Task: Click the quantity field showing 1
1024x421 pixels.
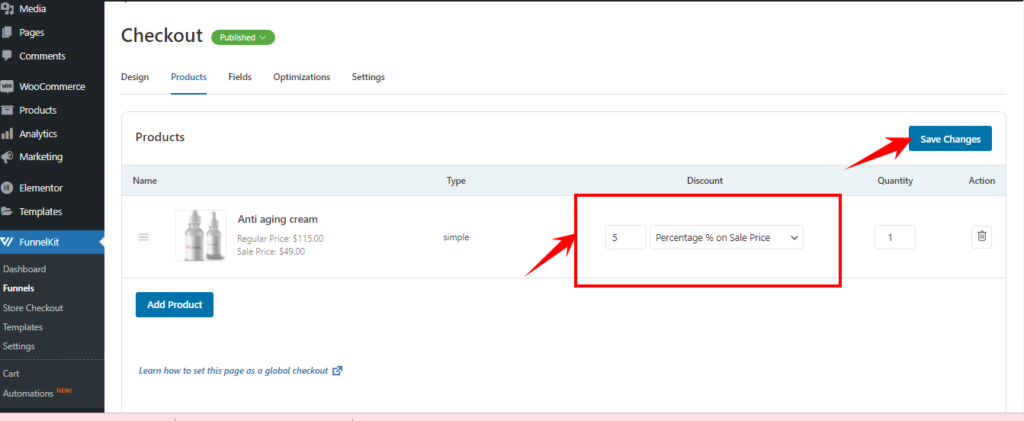Action: tap(895, 238)
